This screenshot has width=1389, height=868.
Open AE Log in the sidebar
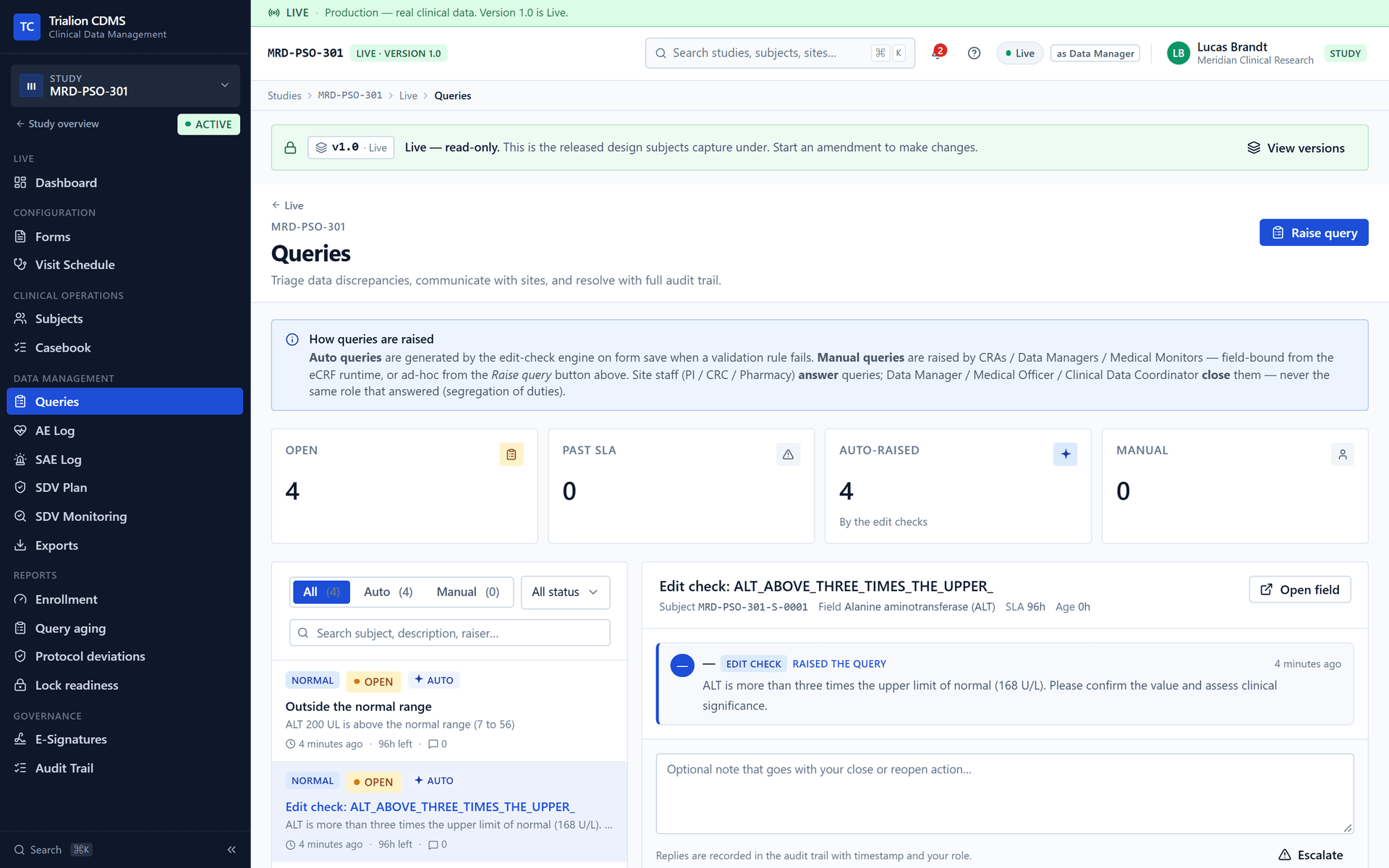tap(124, 430)
